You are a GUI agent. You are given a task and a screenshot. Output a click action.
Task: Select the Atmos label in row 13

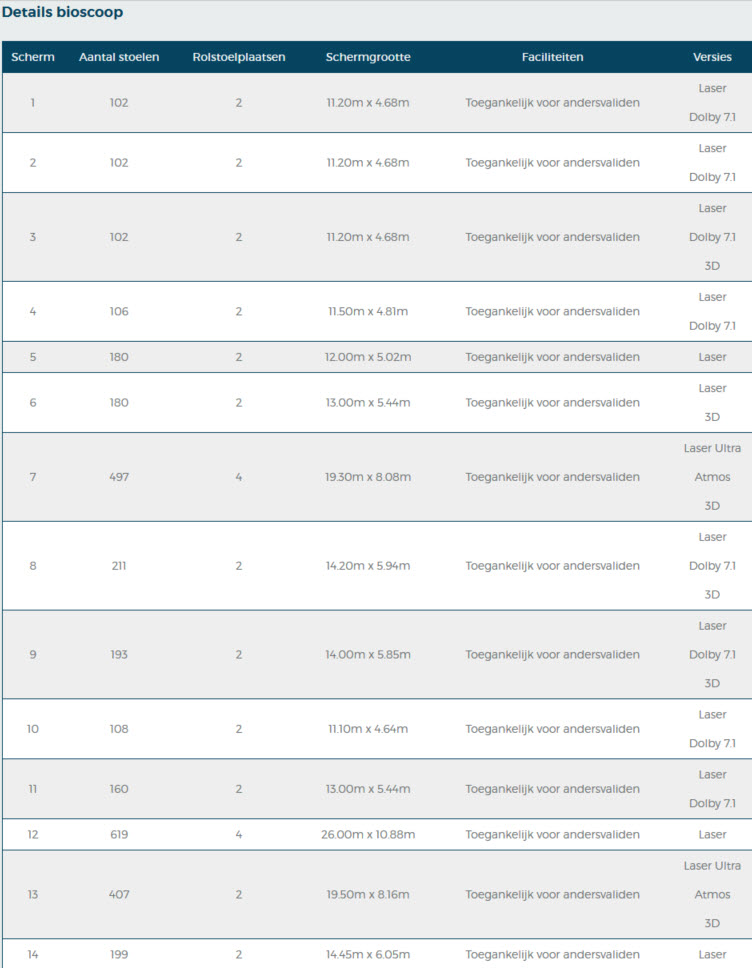click(x=712, y=894)
